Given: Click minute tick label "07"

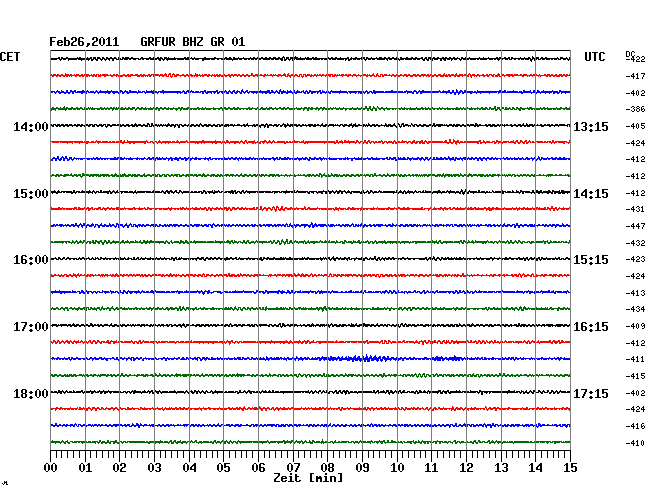Looking at the screenshot, I should tap(293, 468).
